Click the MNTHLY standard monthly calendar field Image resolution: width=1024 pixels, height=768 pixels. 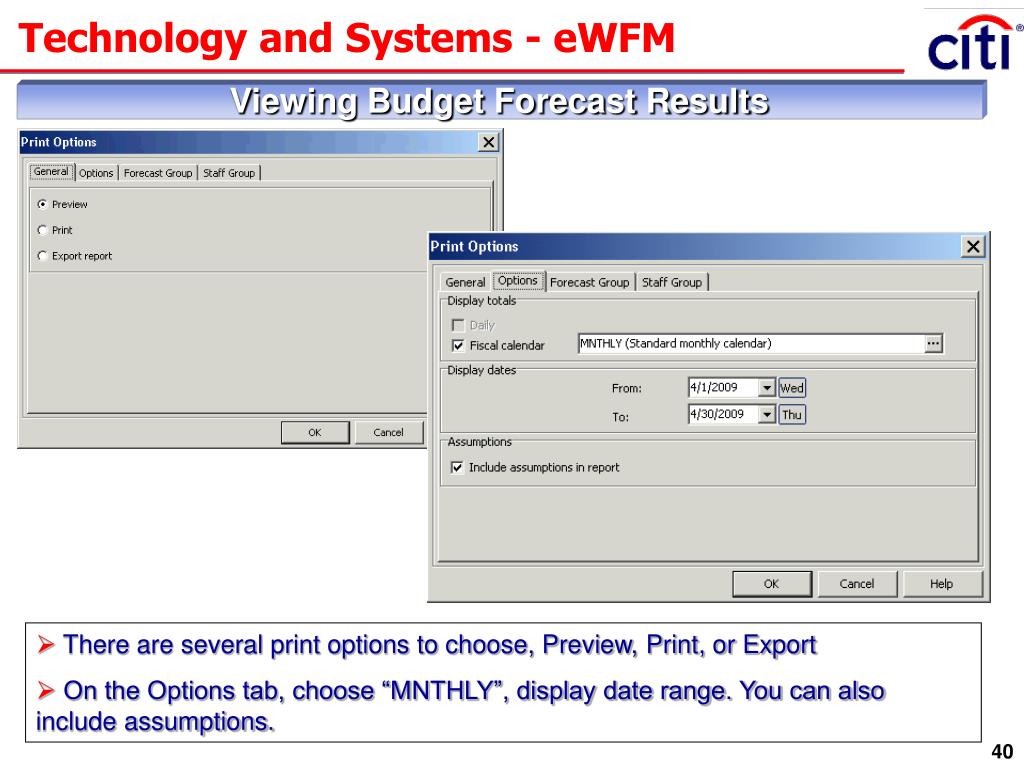(x=752, y=344)
